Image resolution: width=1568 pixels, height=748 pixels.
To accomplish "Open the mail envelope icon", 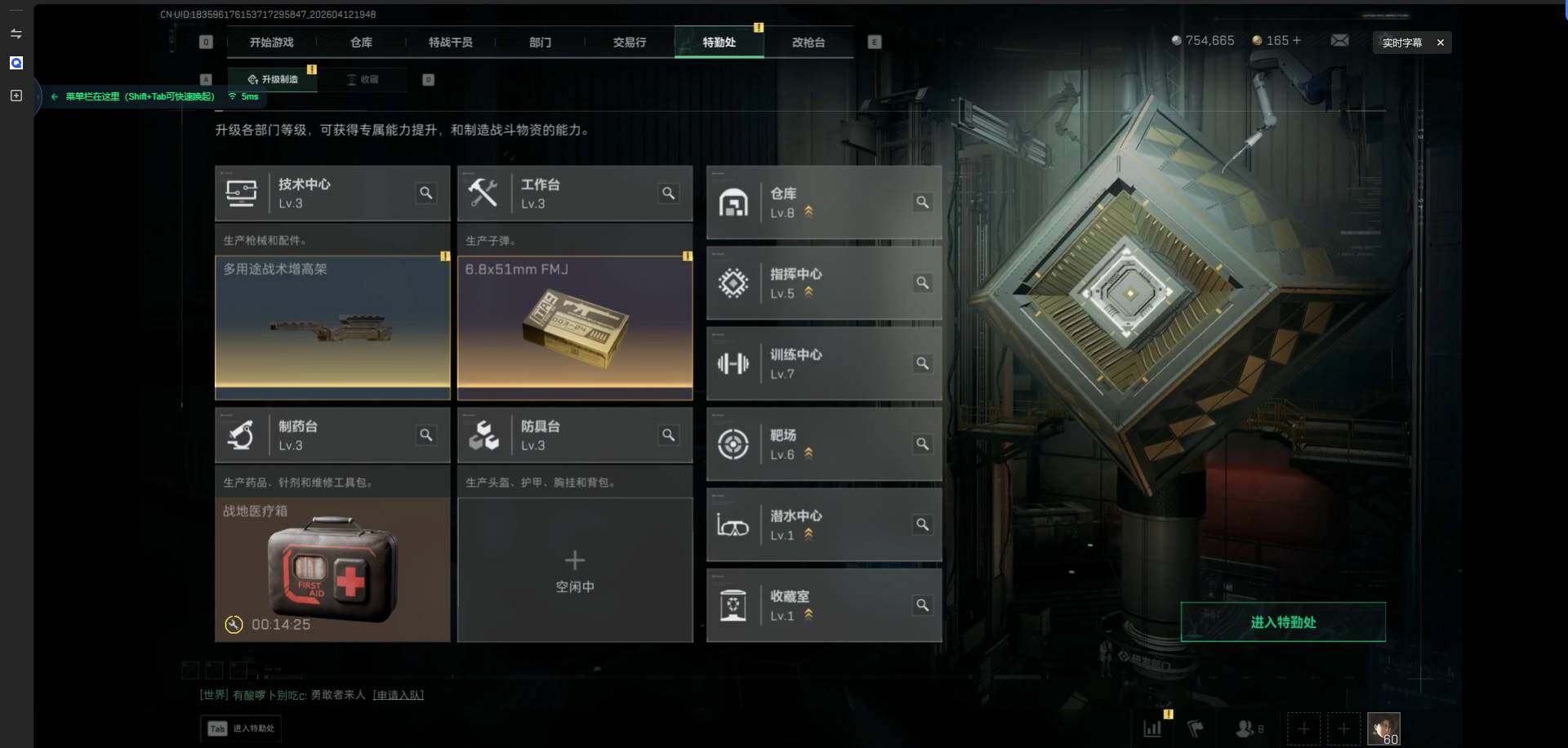I will coord(1339,41).
